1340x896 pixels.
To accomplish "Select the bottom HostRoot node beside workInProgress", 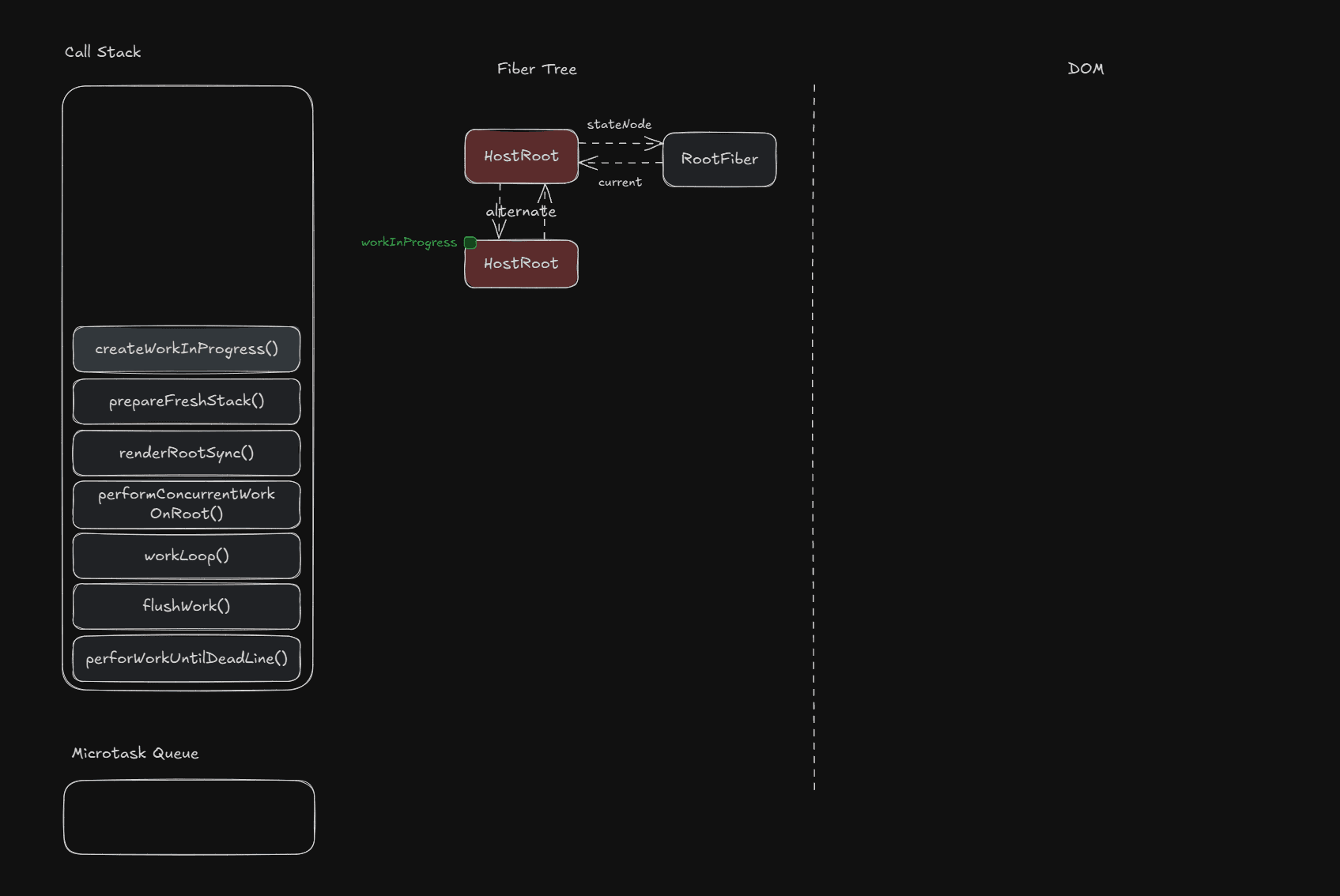I will click(521, 264).
